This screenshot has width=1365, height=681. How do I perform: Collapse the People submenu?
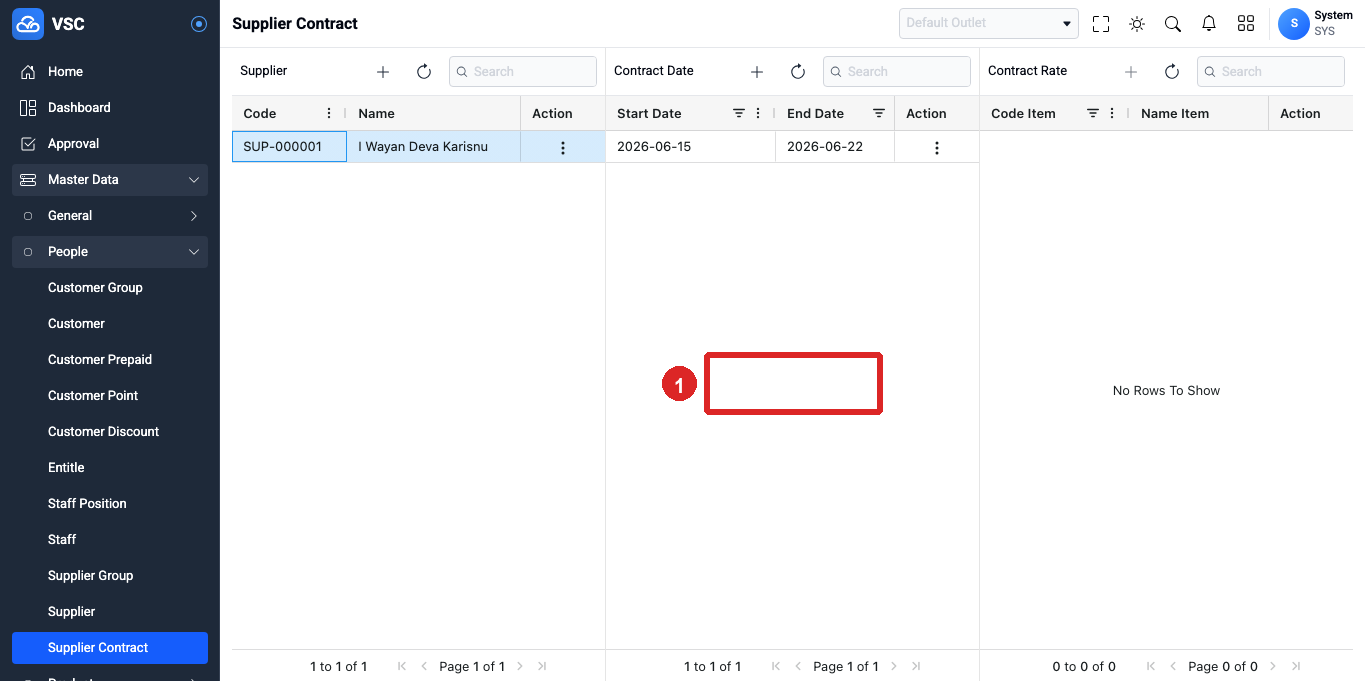click(110, 252)
